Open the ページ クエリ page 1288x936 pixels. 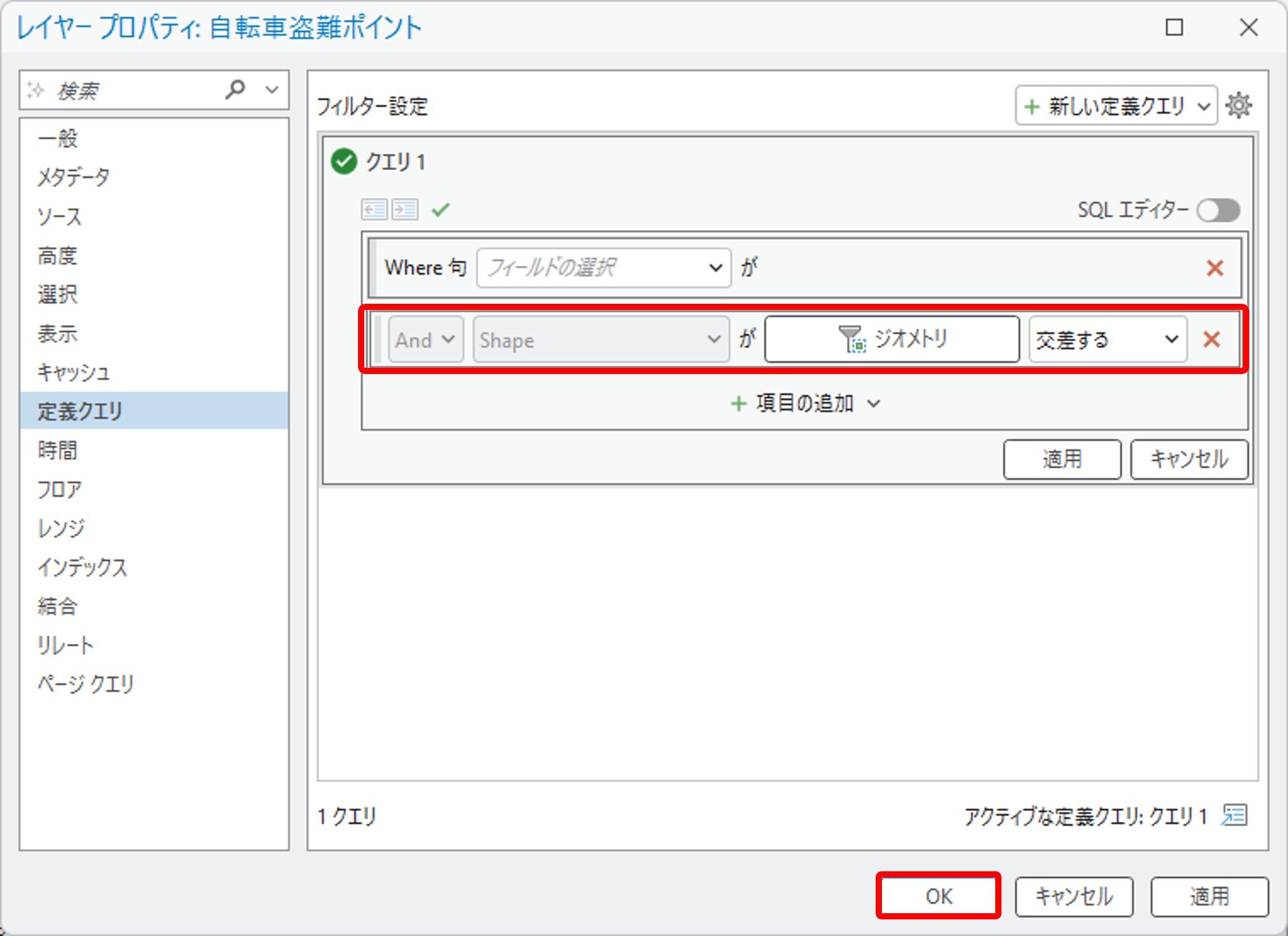(154, 684)
